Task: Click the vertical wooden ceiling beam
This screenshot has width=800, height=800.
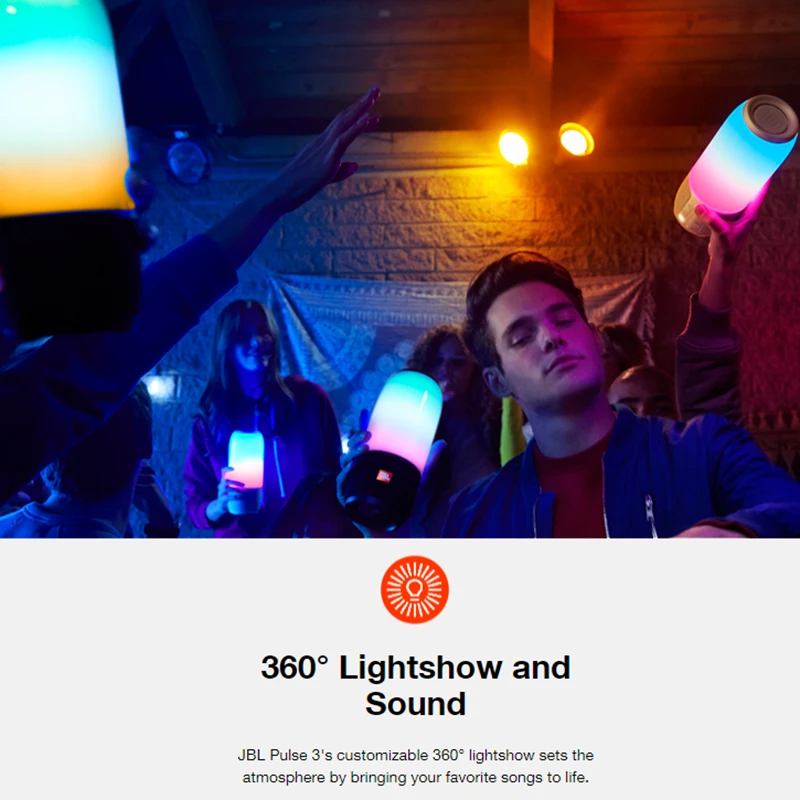Action: [541, 61]
